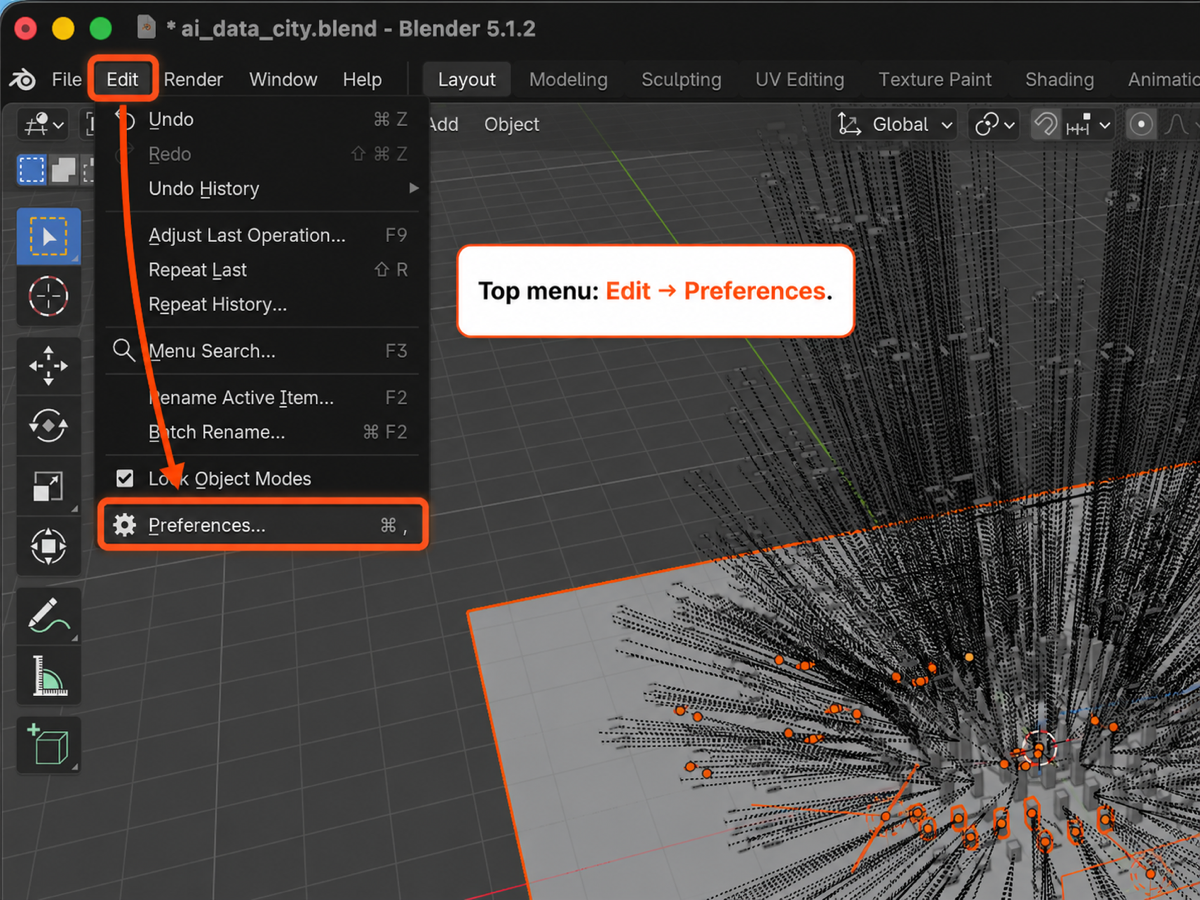Image resolution: width=1200 pixels, height=900 pixels.
Task: Open the editor type dropdown
Action: pyautogui.click(x=44, y=125)
